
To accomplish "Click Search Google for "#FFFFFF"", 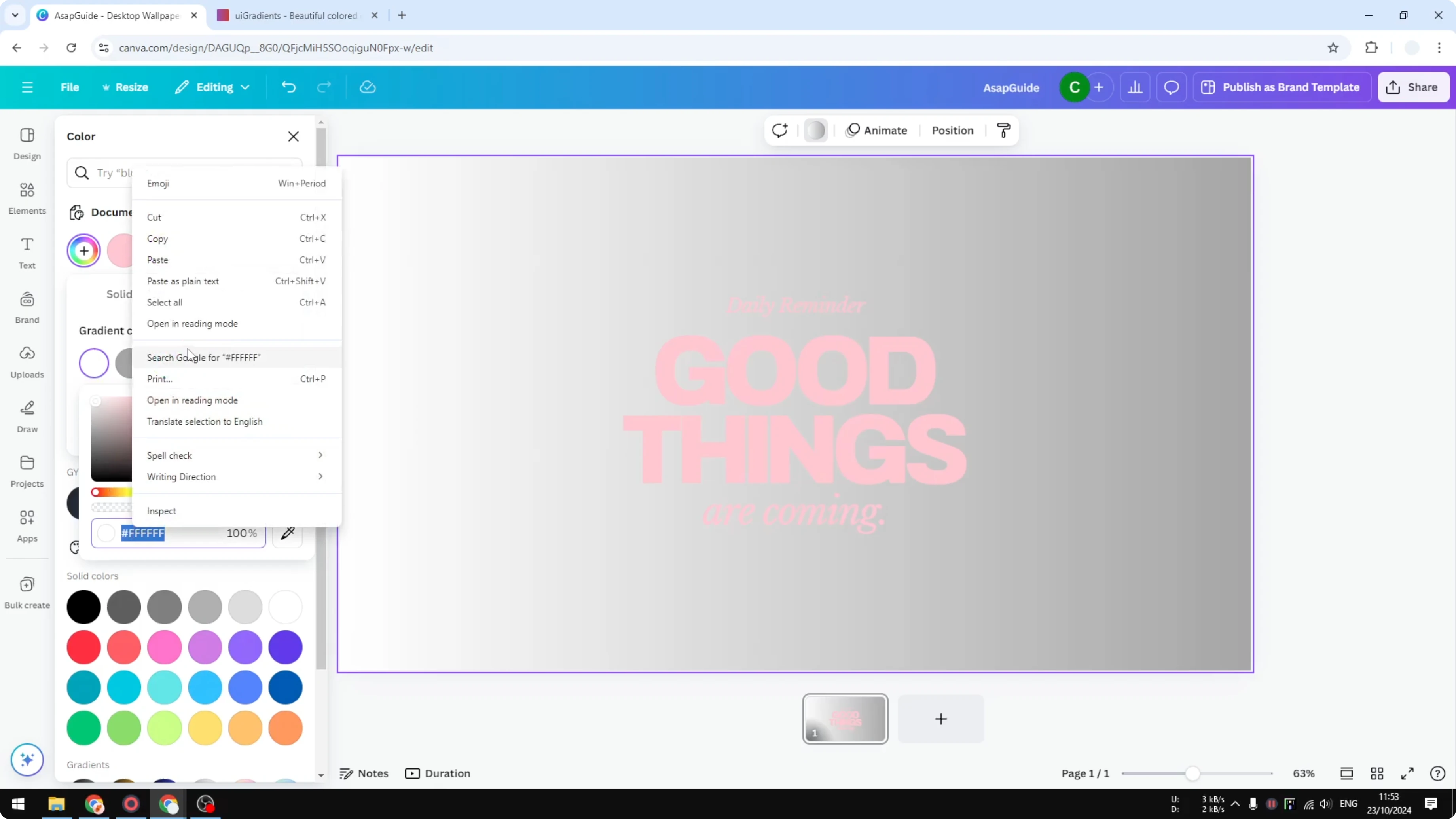I will [x=236, y=357].
